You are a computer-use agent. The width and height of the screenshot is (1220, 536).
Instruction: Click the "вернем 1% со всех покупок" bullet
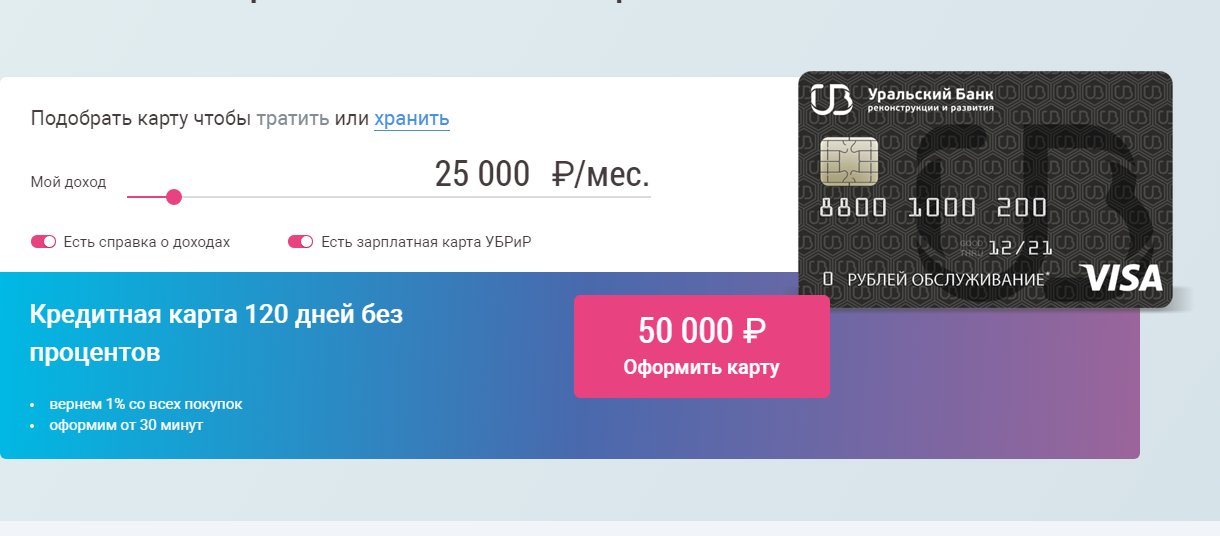[x=146, y=404]
